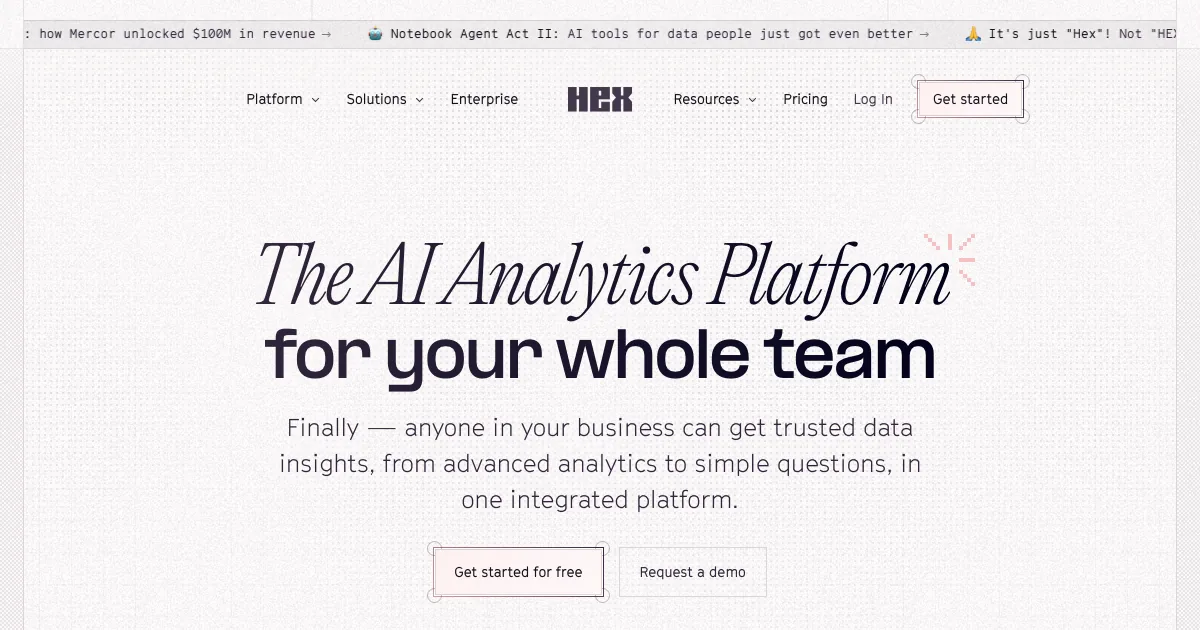Click the arrow after the Notebook Agent announcement

[924, 34]
